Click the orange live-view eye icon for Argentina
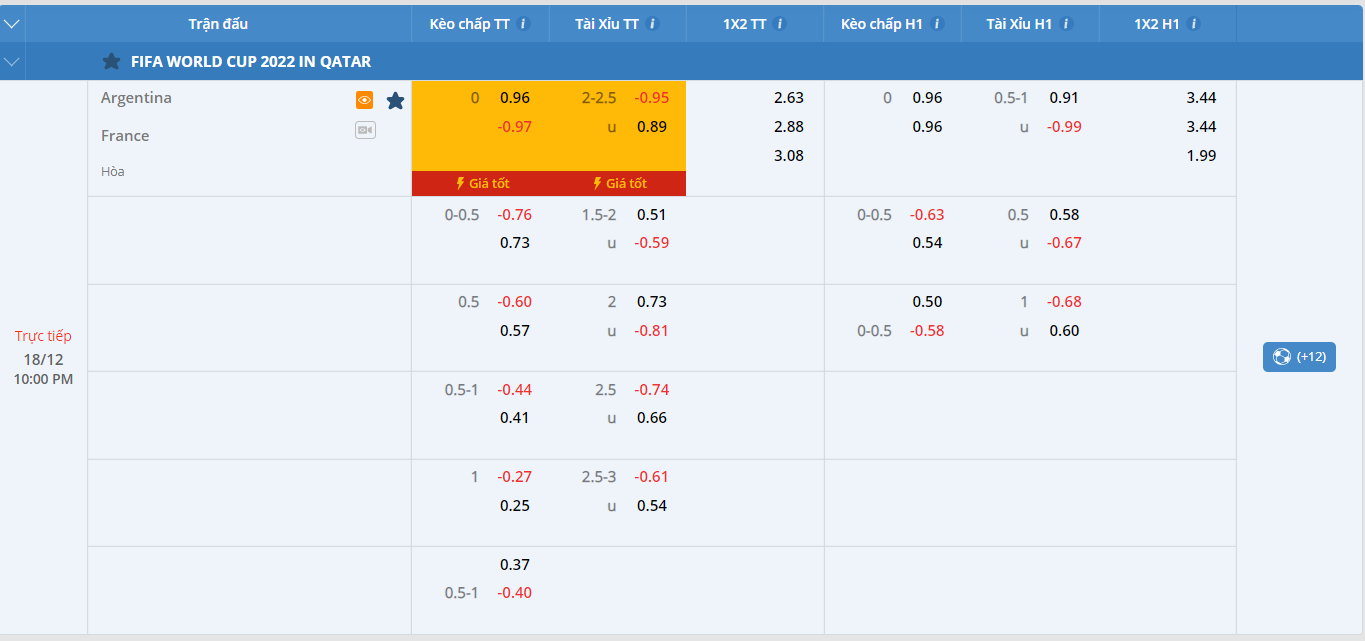 365,100
